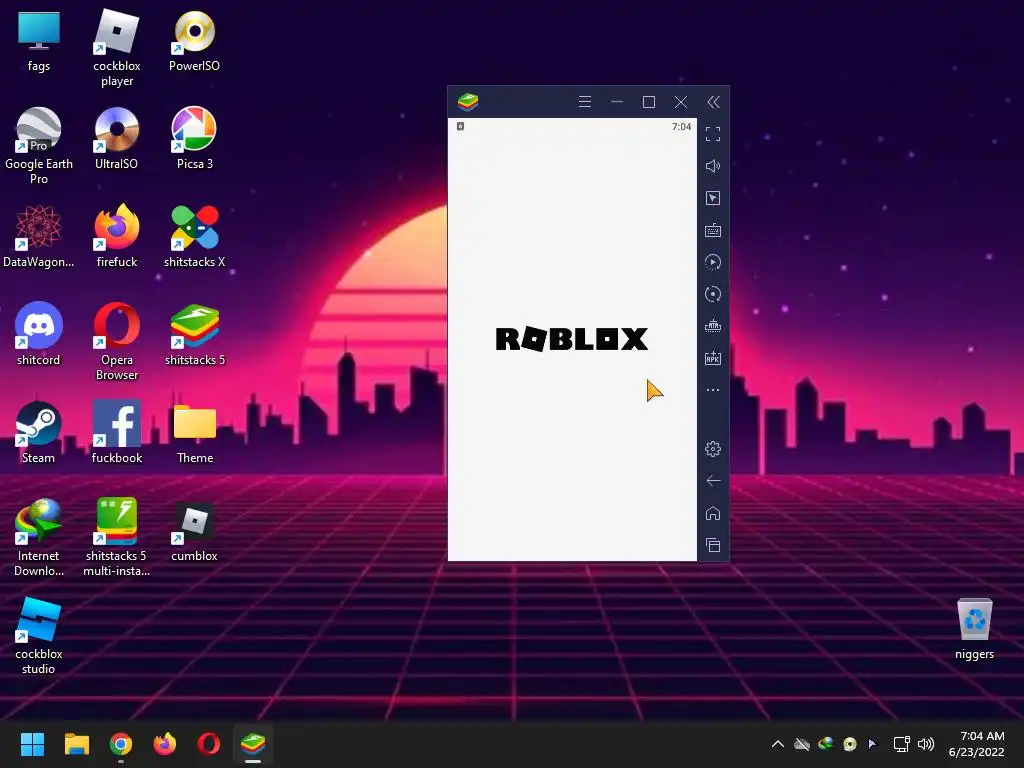Click the Android back arrow in BlueStacks

point(713,481)
